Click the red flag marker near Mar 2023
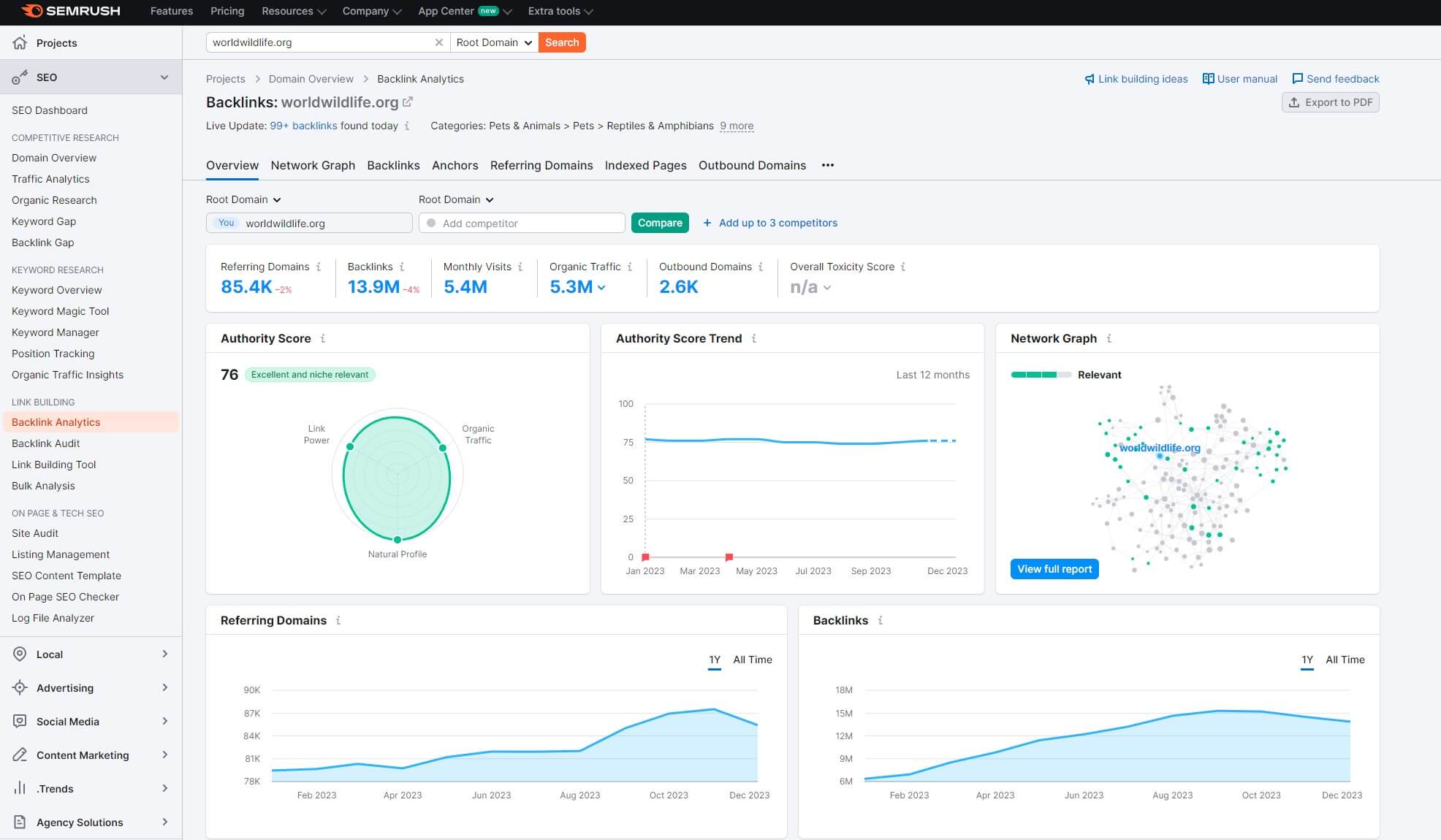Screen dimensions: 1441x840 (x=729, y=557)
